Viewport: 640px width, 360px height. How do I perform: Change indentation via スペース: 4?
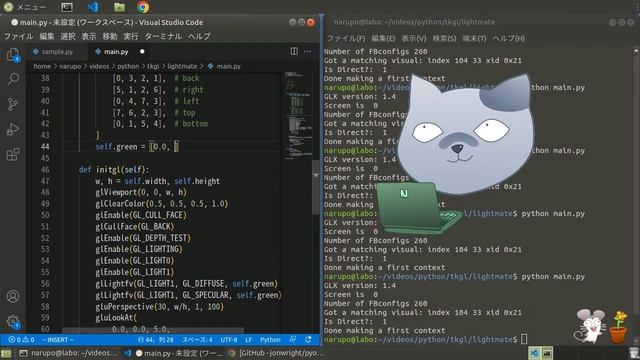coord(197,340)
